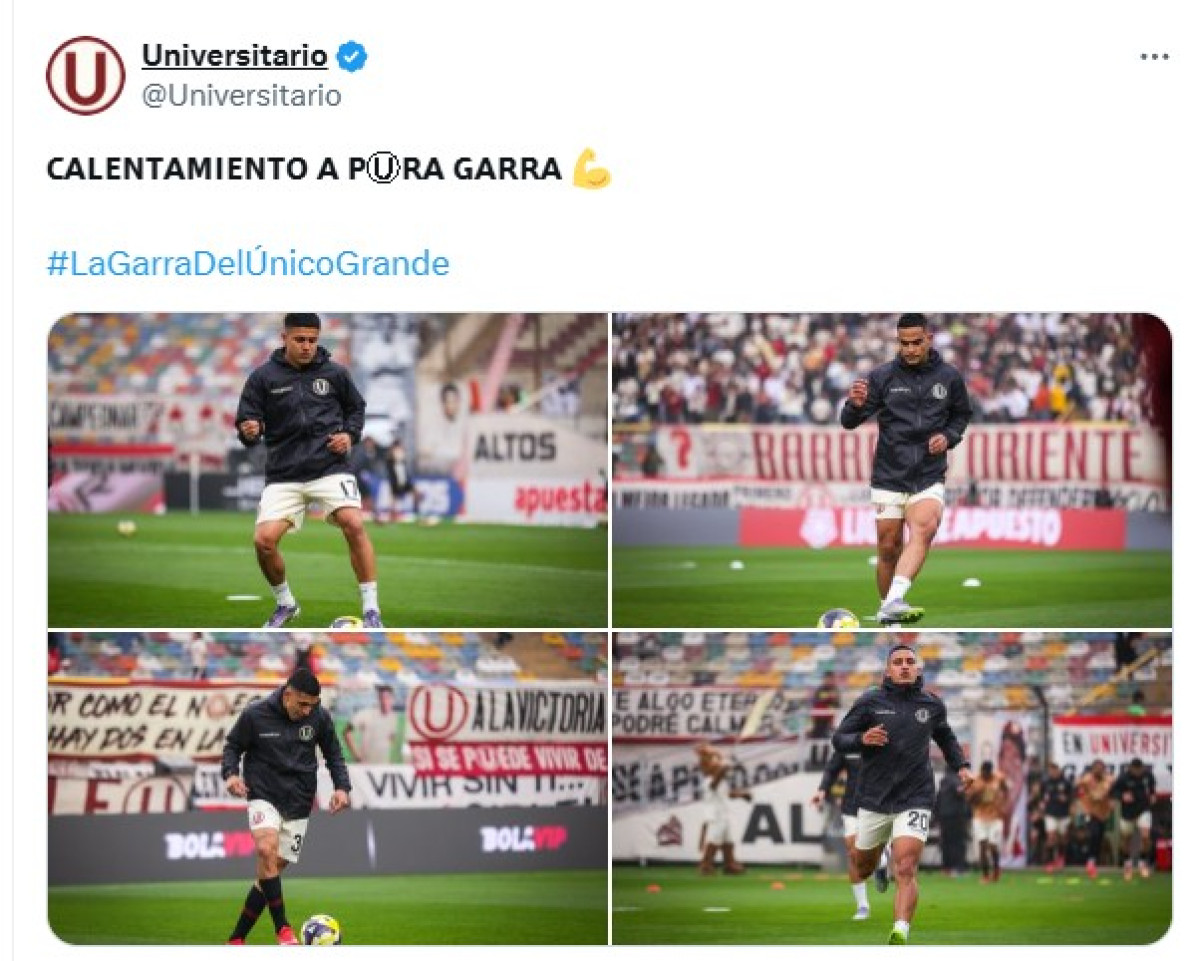The width and height of the screenshot is (1200, 961).
Task: View photo of player wearing number 17
Action: point(327,470)
